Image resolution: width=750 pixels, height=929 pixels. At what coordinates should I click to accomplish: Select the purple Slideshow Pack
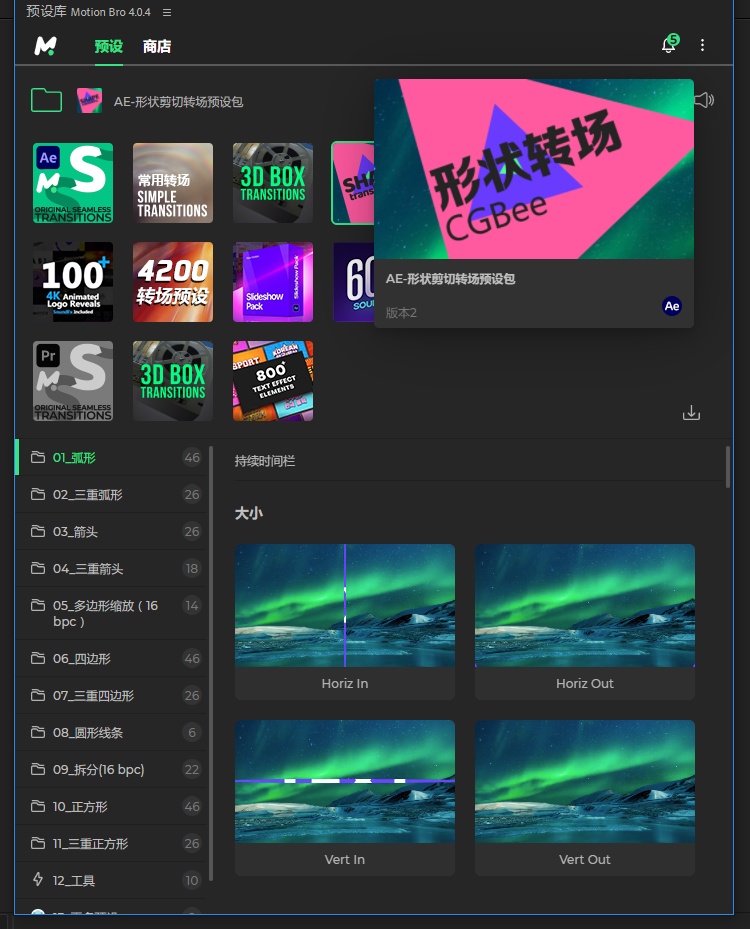[x=273, y=282]
